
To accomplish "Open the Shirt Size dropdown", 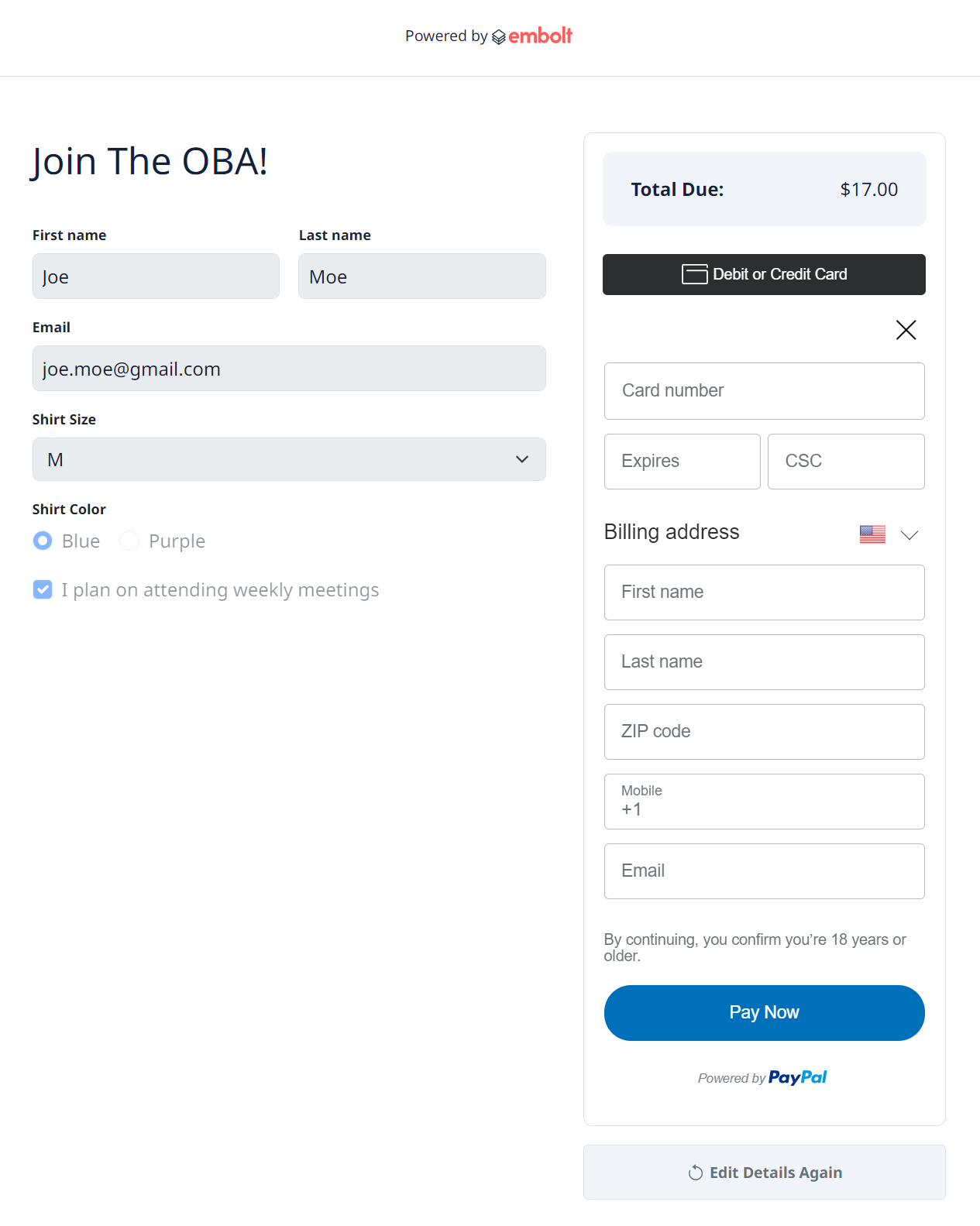I will pyautogui.click(x=289, y=459).
